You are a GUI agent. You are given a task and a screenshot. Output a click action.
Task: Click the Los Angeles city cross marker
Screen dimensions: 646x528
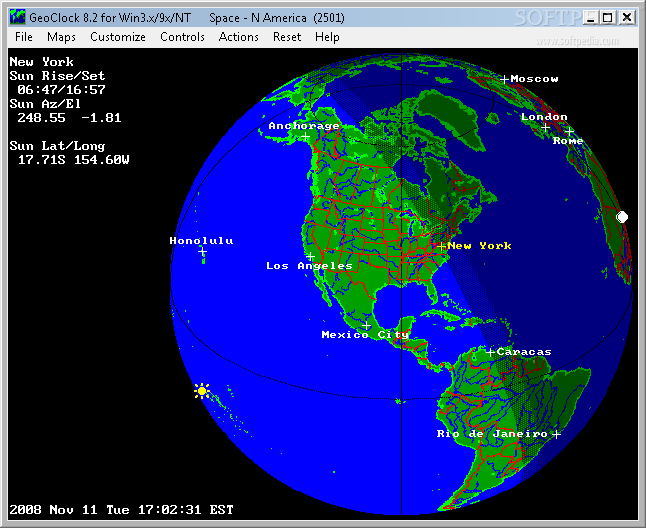[x=310, y=257]
